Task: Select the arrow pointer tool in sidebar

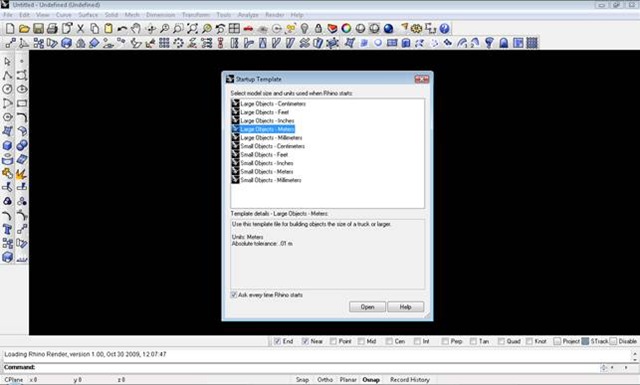Action: 7,62
